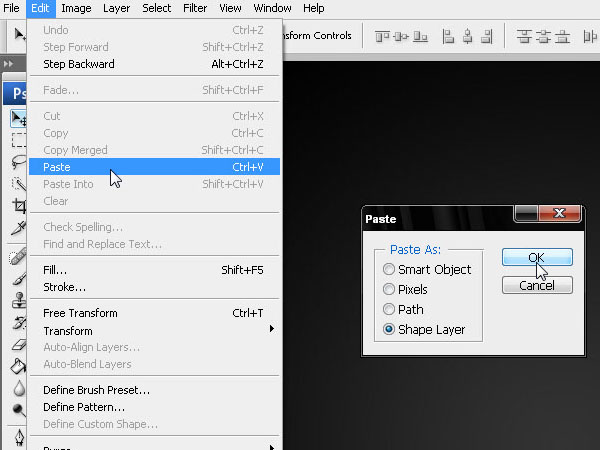Open the Select menu
The height and width of the screenshot is (450, 600).
click(x=157, y=8)
